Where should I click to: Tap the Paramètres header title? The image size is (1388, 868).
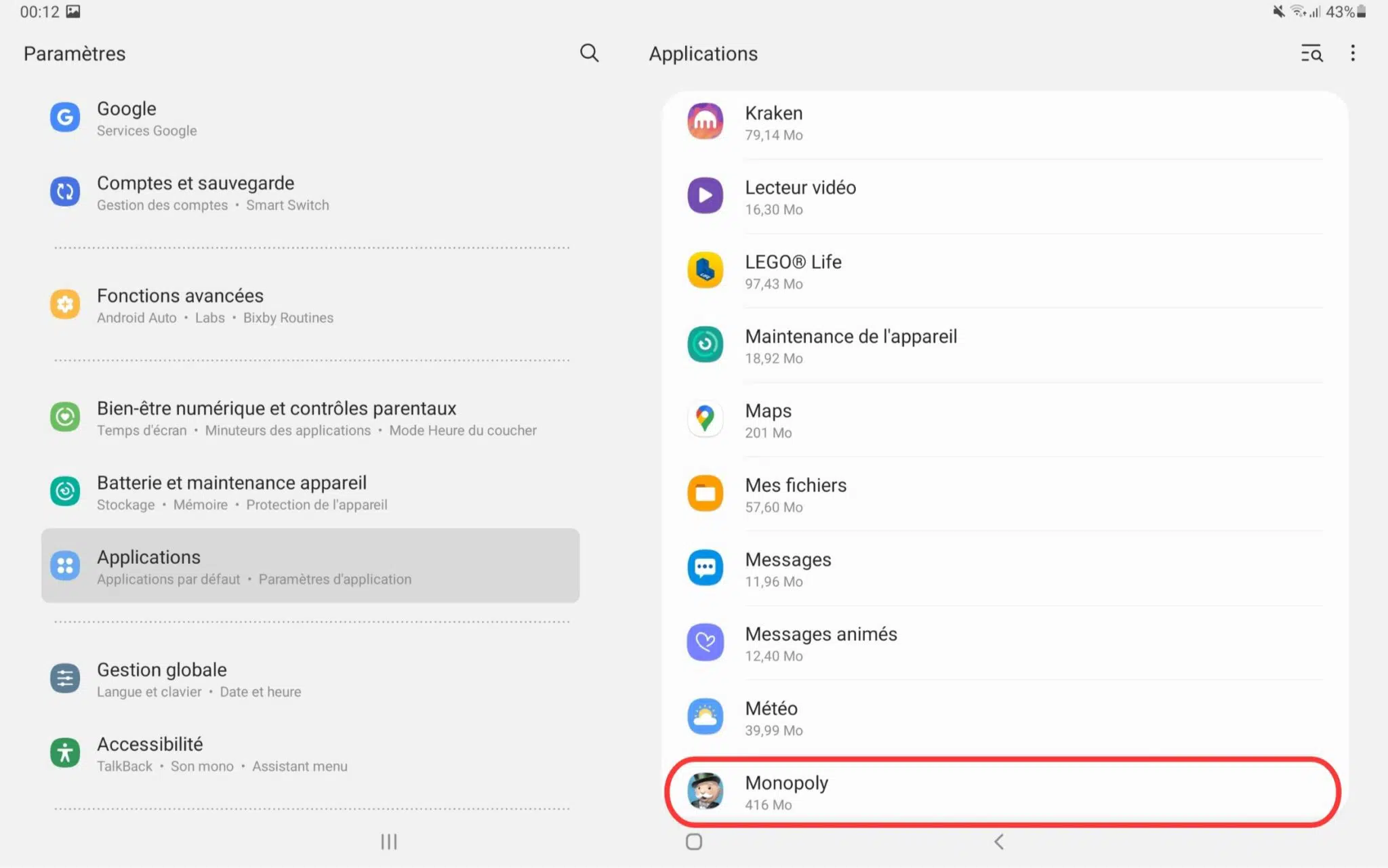[x=75, y=54]
